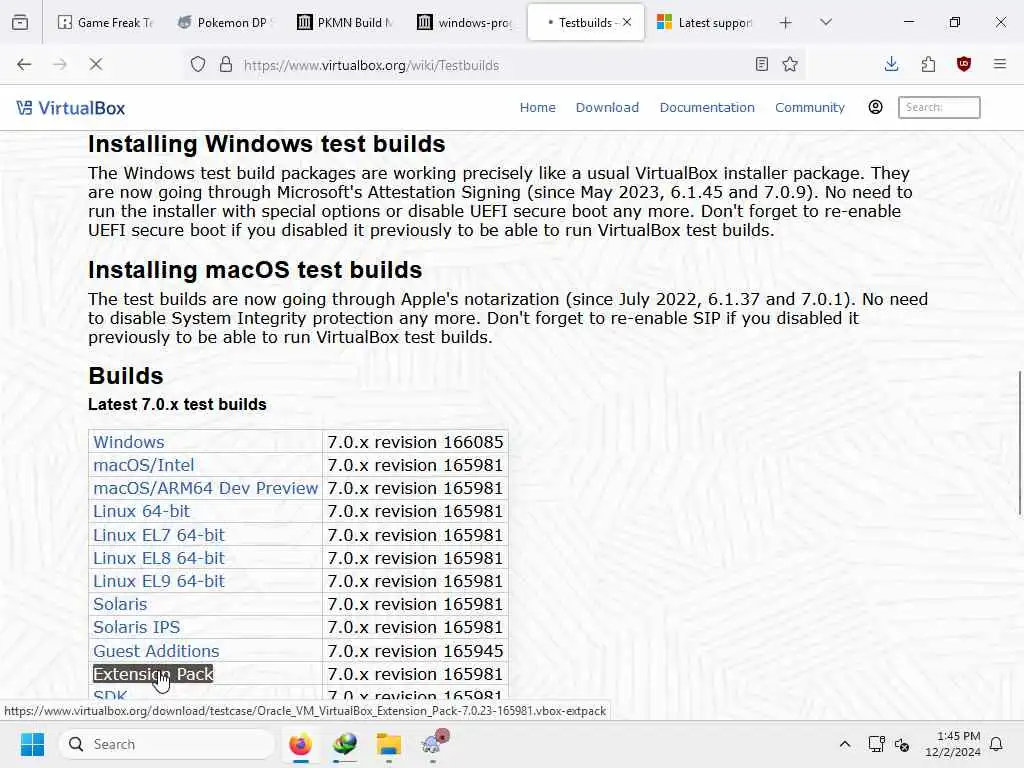
Task: Stop page loading with the X button
Action: tap(95, 64)
